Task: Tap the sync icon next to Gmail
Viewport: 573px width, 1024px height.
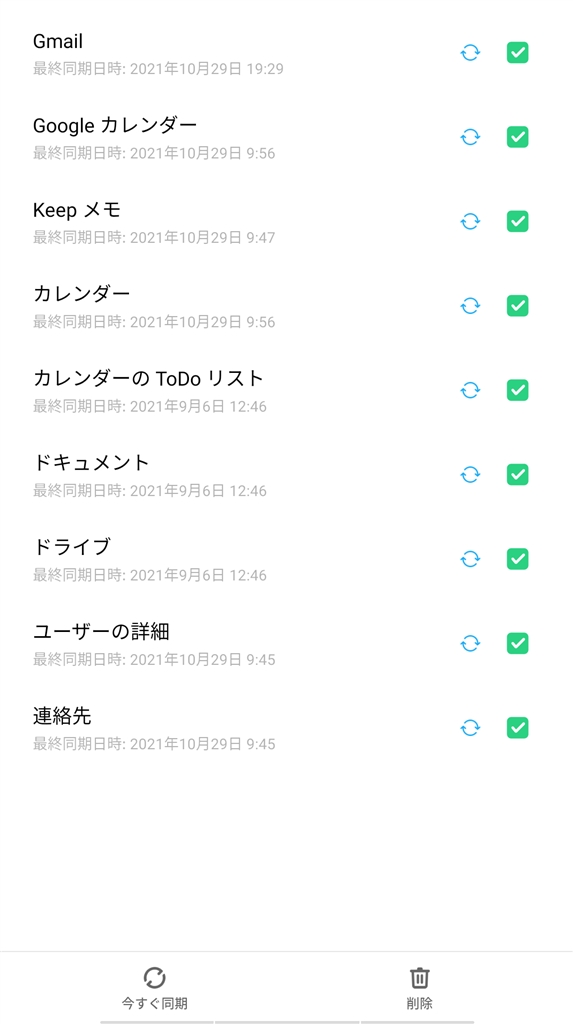Action: [x=470, y=53]
